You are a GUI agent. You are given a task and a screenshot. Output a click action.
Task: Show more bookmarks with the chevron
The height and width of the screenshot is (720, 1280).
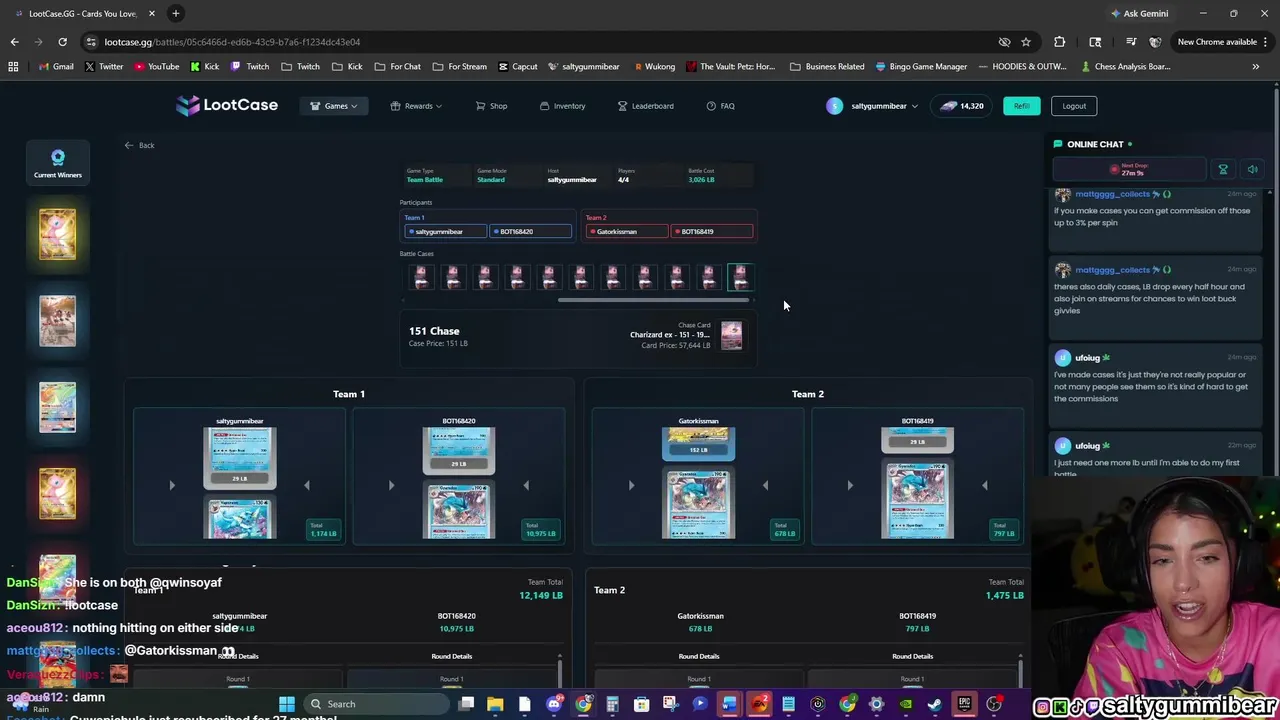click(x=1255, y=66)
